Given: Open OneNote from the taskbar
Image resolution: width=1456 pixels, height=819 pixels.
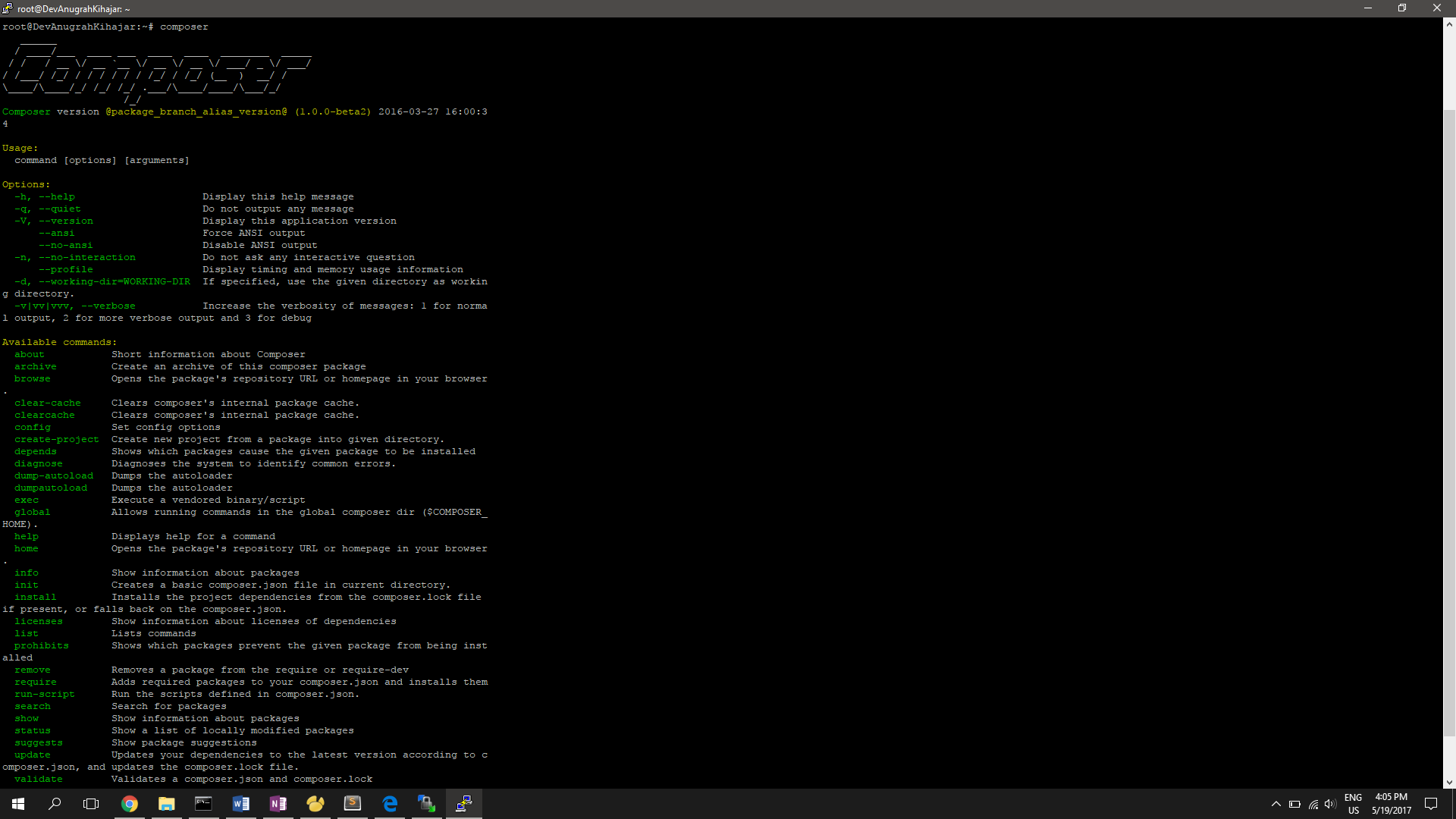Looking at the screenshot, I should click(278, 804).
